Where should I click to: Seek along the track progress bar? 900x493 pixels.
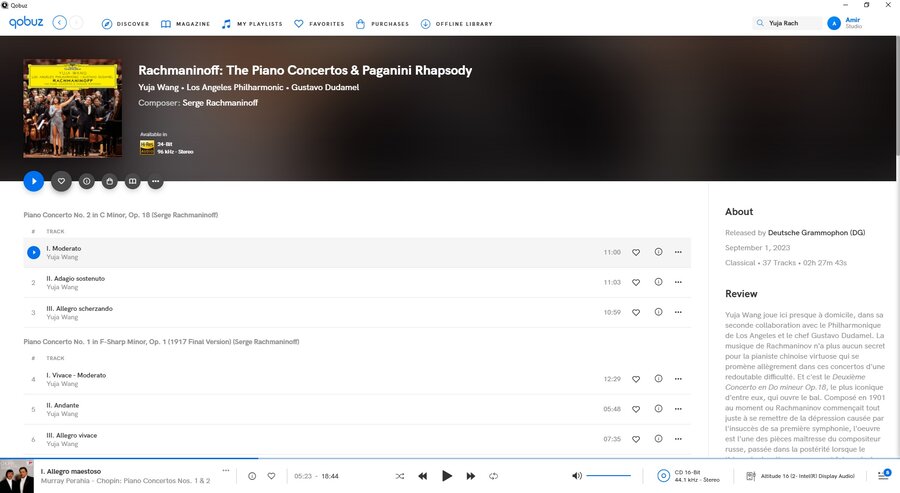pyautogui.click(x=450, y=459)
